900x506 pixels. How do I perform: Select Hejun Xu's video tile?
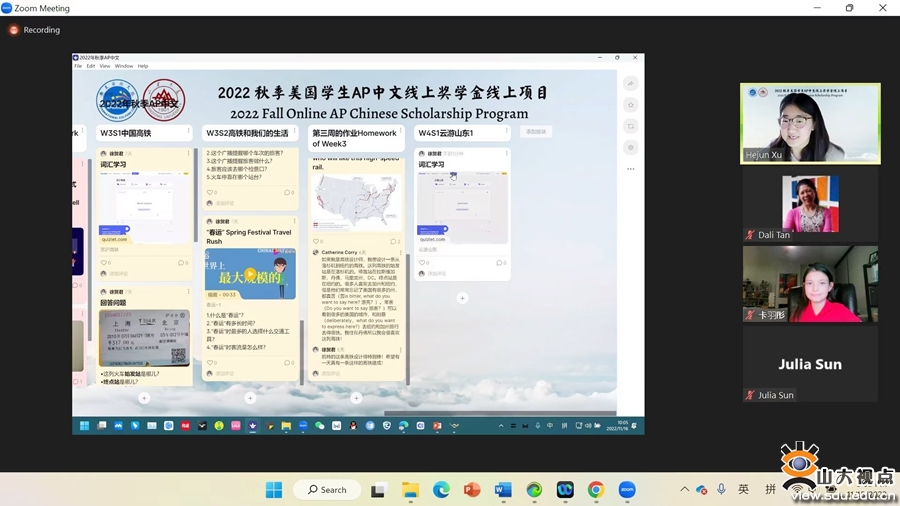click(810, 123)
